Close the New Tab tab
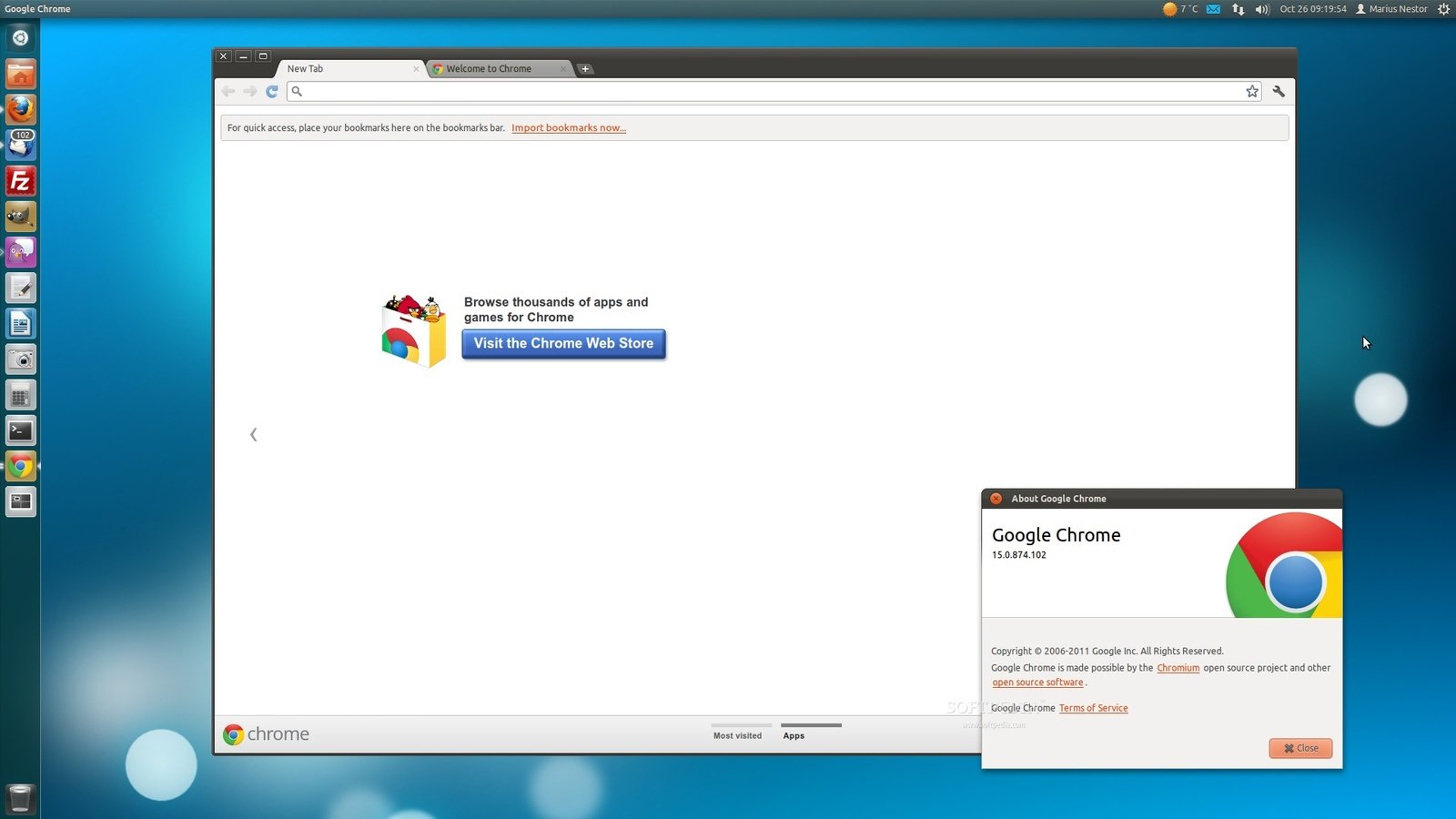This screenshot has height=819, width=1456. pyautogui.click(x=416, y=69)
